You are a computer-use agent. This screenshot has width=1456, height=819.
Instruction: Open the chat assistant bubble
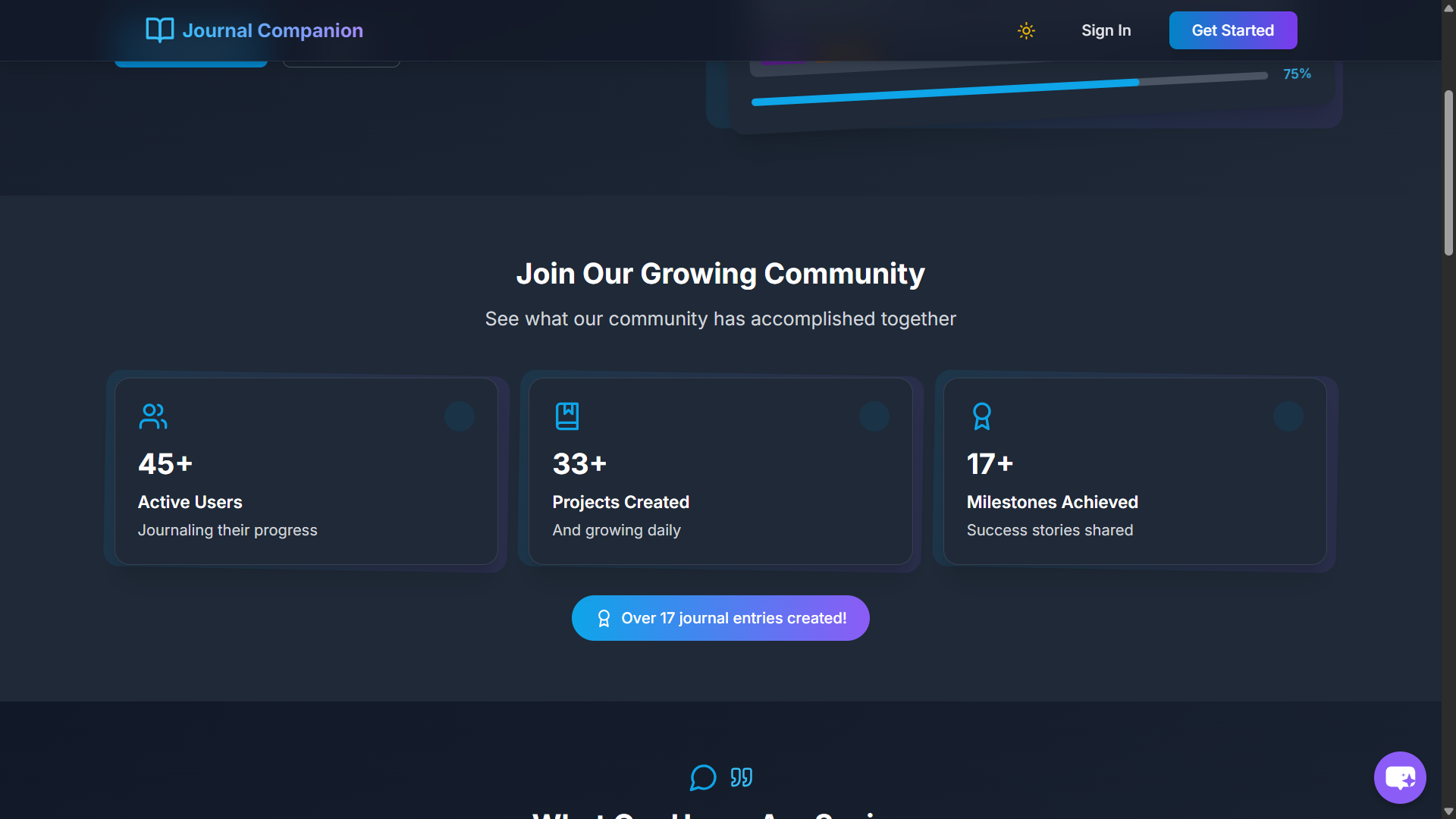click(x=1399, y=777)
